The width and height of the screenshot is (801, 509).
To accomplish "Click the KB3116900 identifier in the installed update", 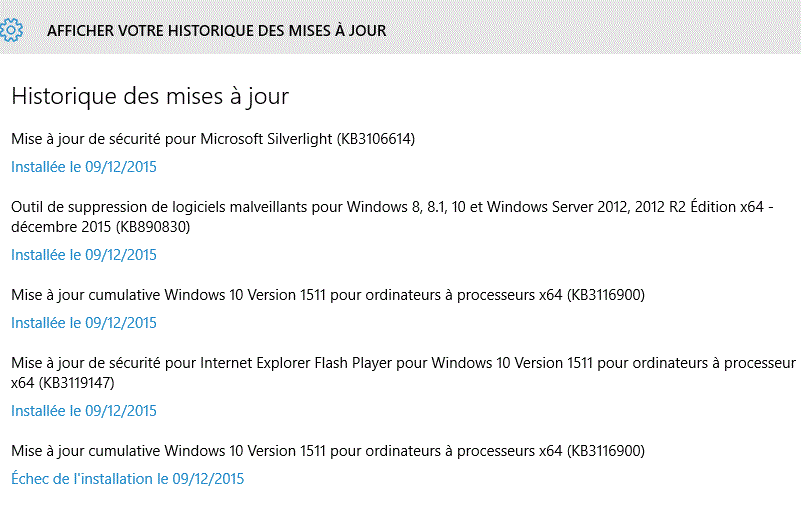I will coord(606,295).
